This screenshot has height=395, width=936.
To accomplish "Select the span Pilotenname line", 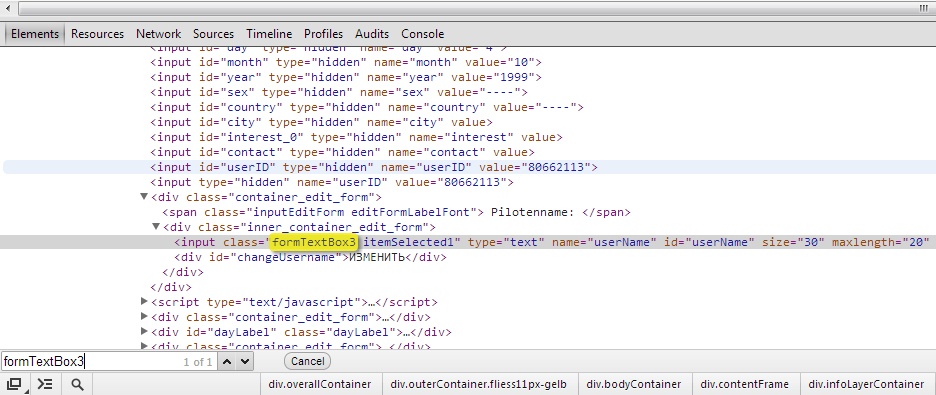I will [x=396, y=212].
